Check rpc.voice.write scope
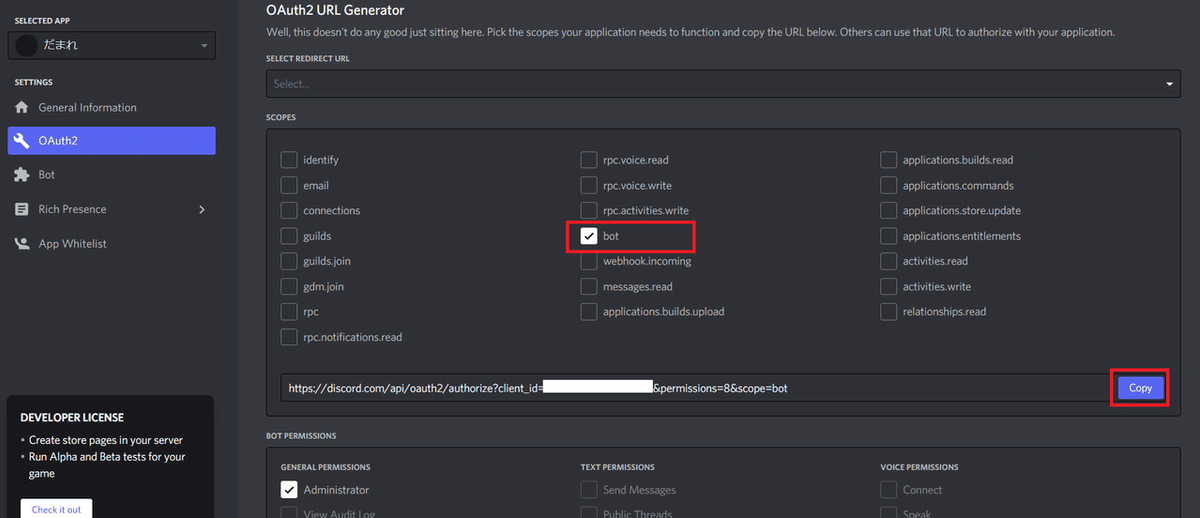 pyautogui.click(x=589, y=185)
